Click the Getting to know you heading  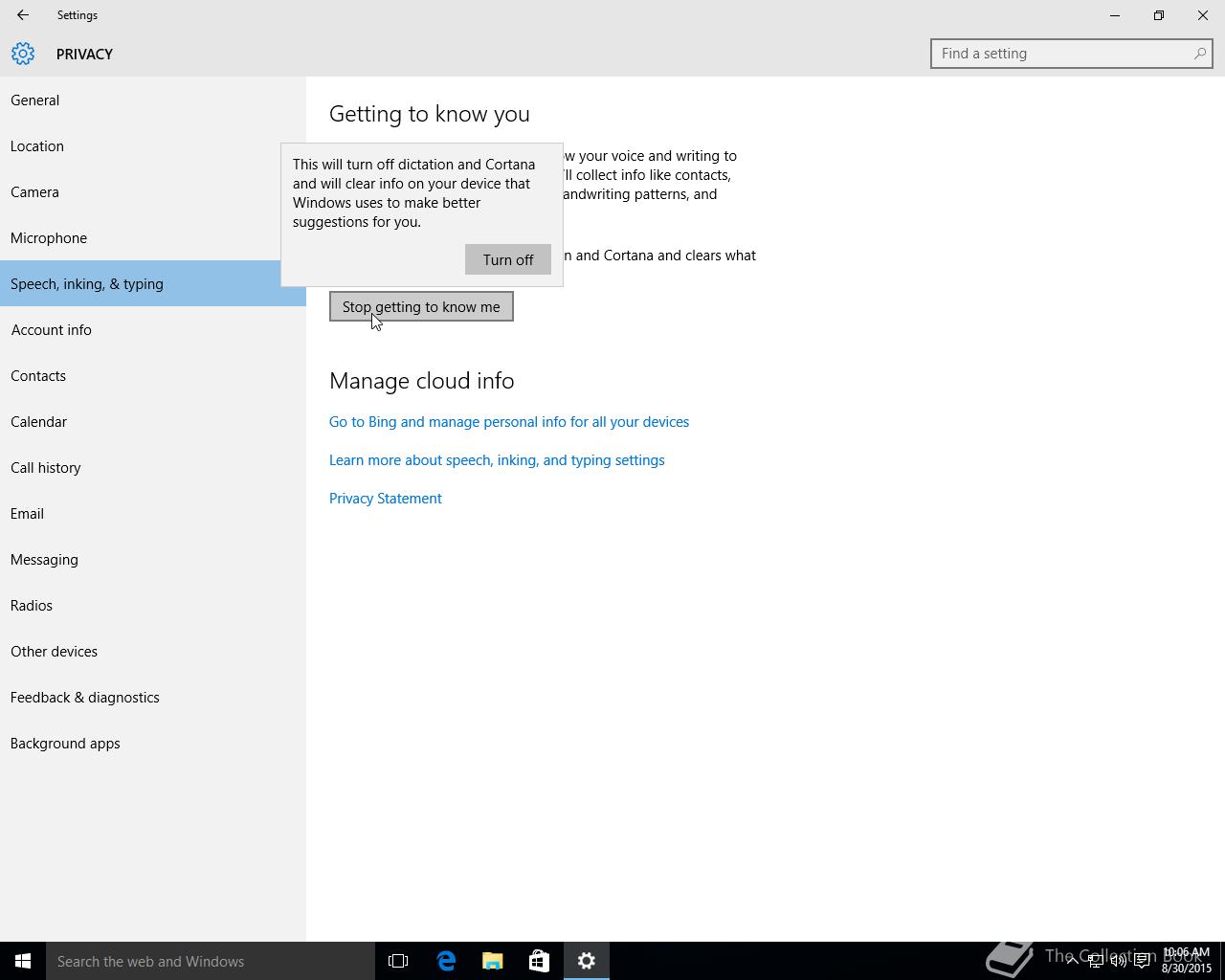(430, 114)
